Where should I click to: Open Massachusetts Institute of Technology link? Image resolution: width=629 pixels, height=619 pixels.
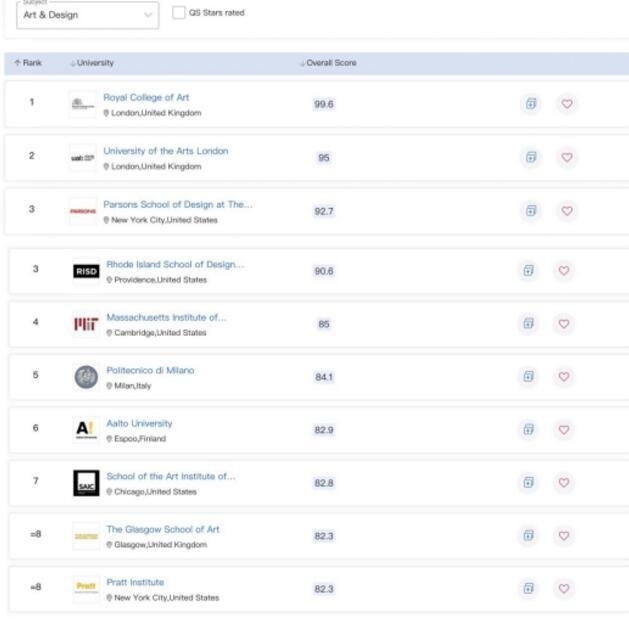[x=166, y=317]
